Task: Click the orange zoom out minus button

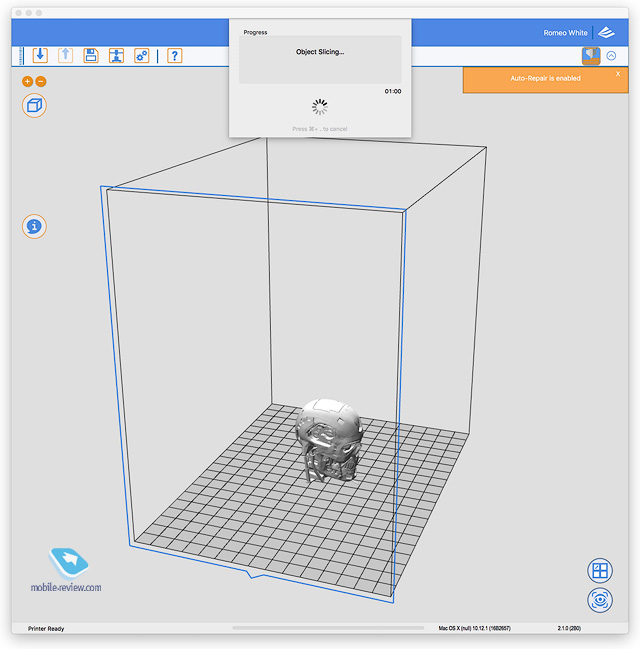Action: [x=41, y=82]
